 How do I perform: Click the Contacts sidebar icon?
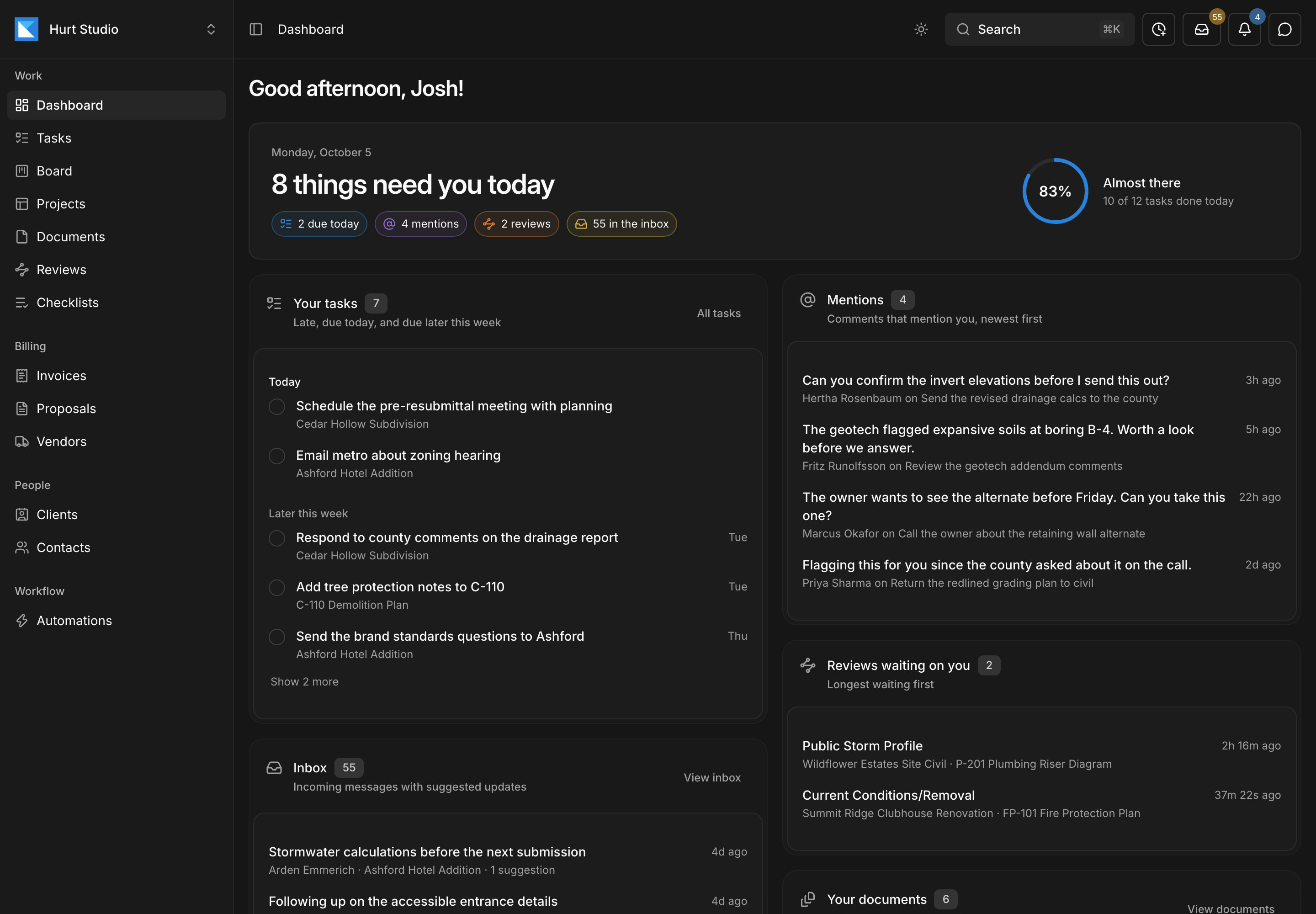[22, 547]
